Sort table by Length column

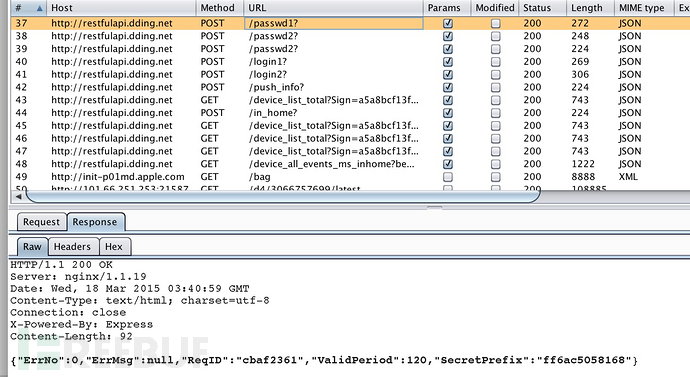[590, 7]
